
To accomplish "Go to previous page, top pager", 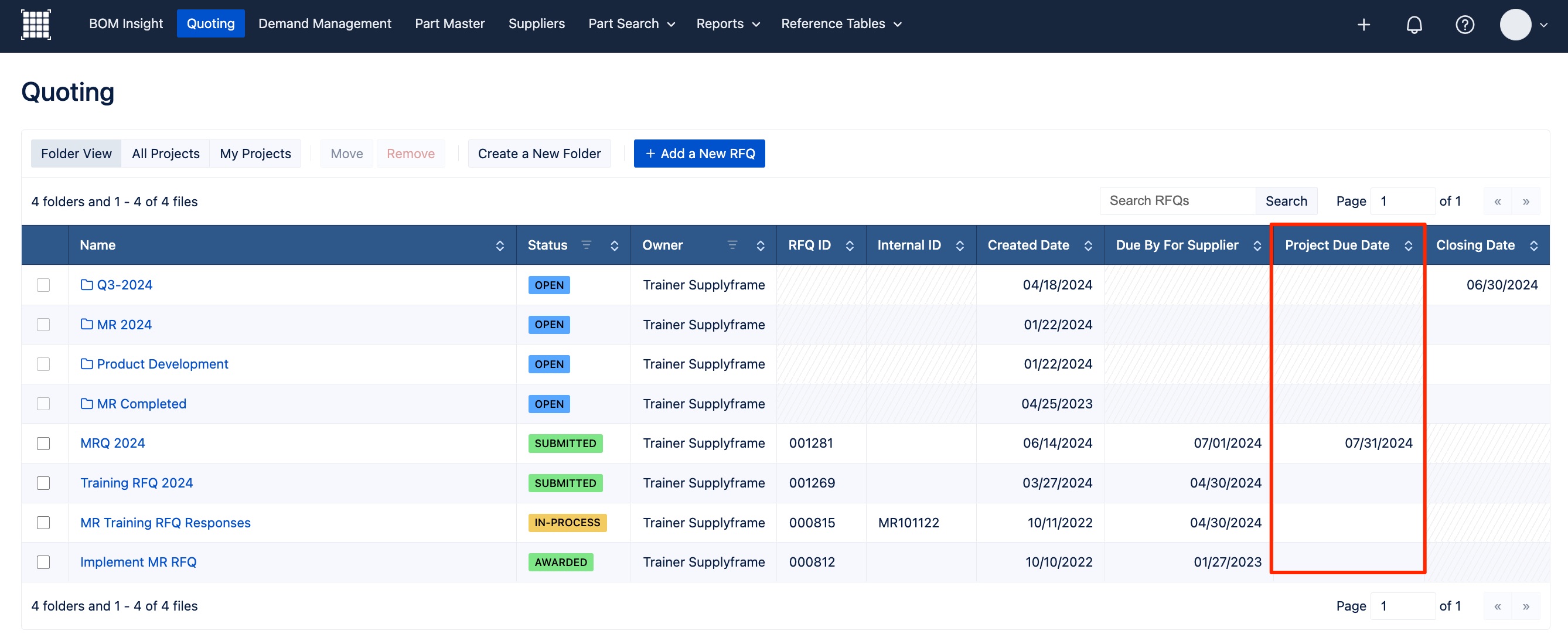I will click(x=1497, y=202).
